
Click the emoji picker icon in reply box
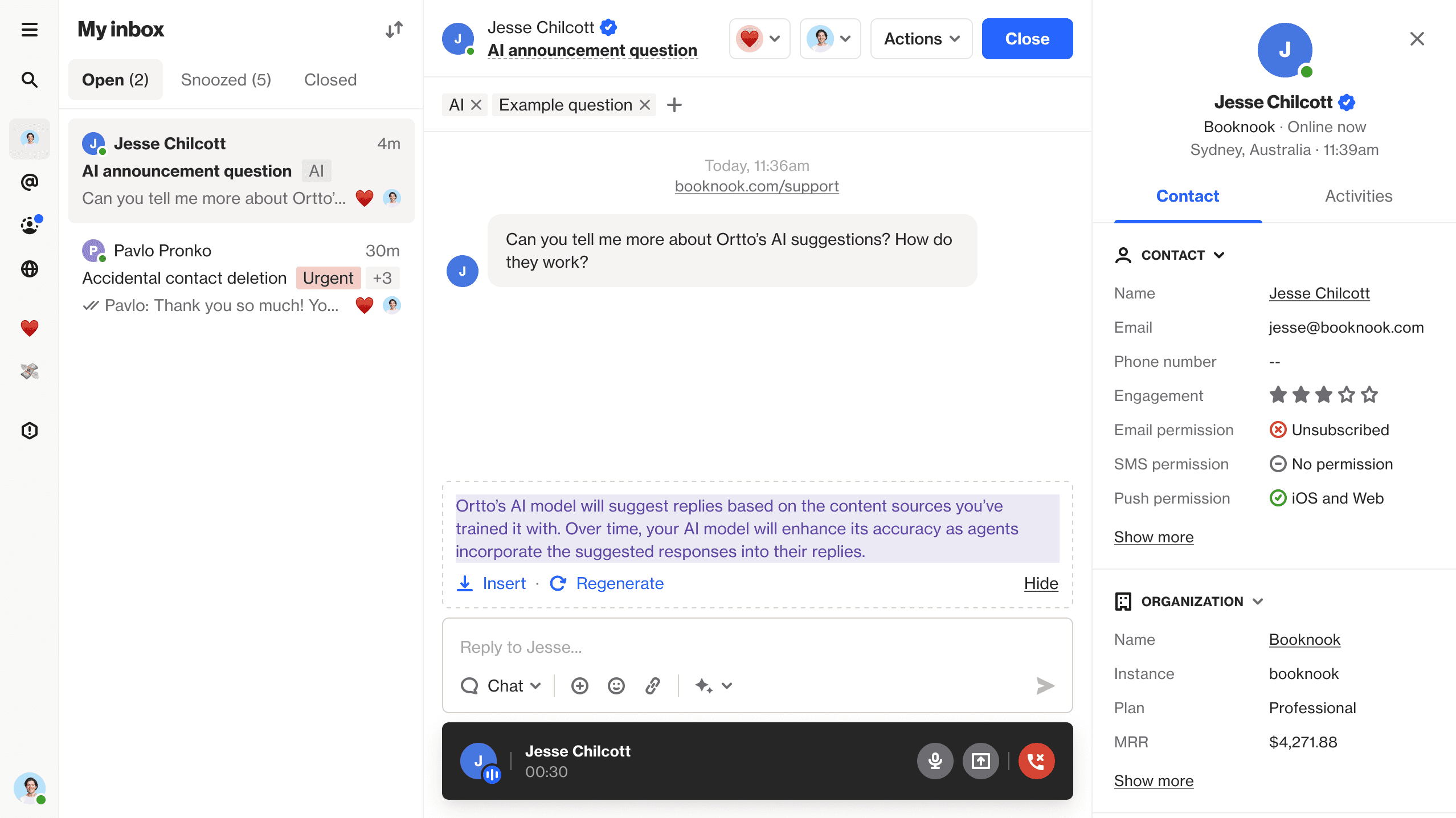[x=616, y=686]
